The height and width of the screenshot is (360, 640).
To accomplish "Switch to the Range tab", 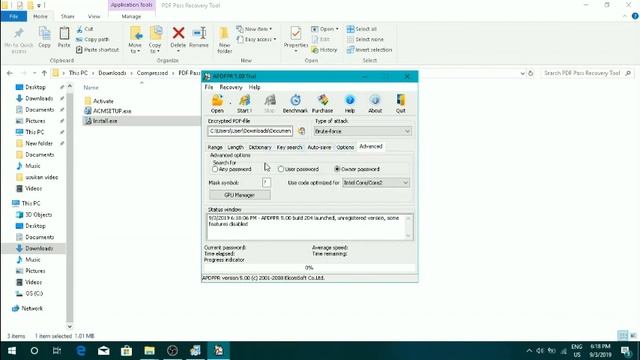I will [x=215, y=147].
